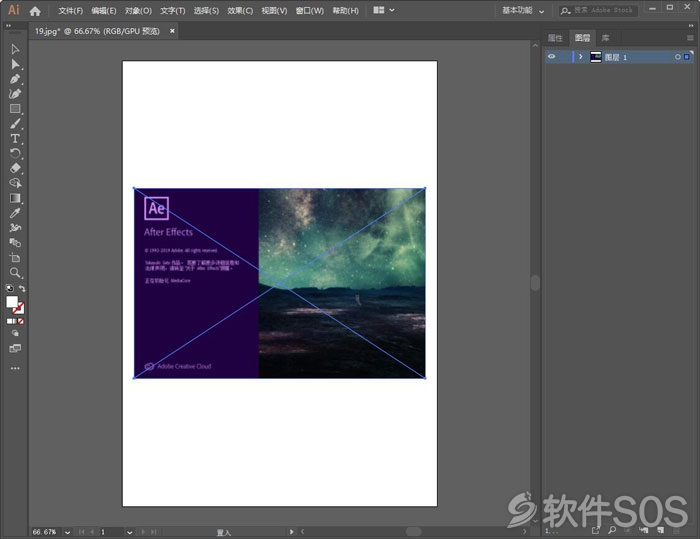Select the Direct Selection tool
700x539 pixels.
(15, 64)
